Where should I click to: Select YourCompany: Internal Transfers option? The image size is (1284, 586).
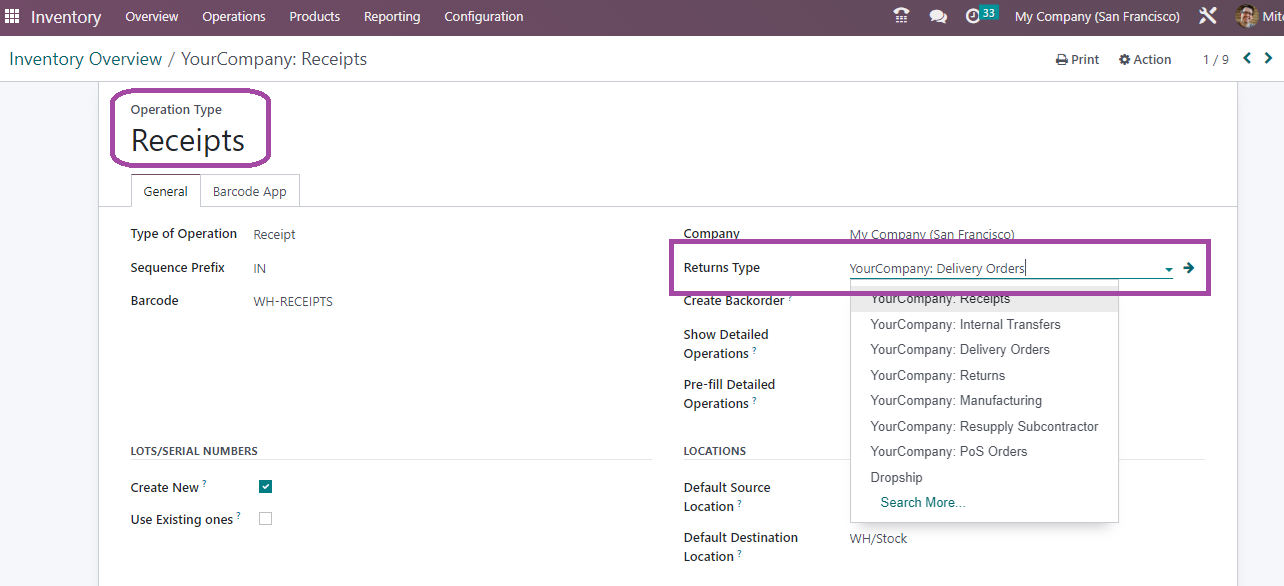pos(984,324)
